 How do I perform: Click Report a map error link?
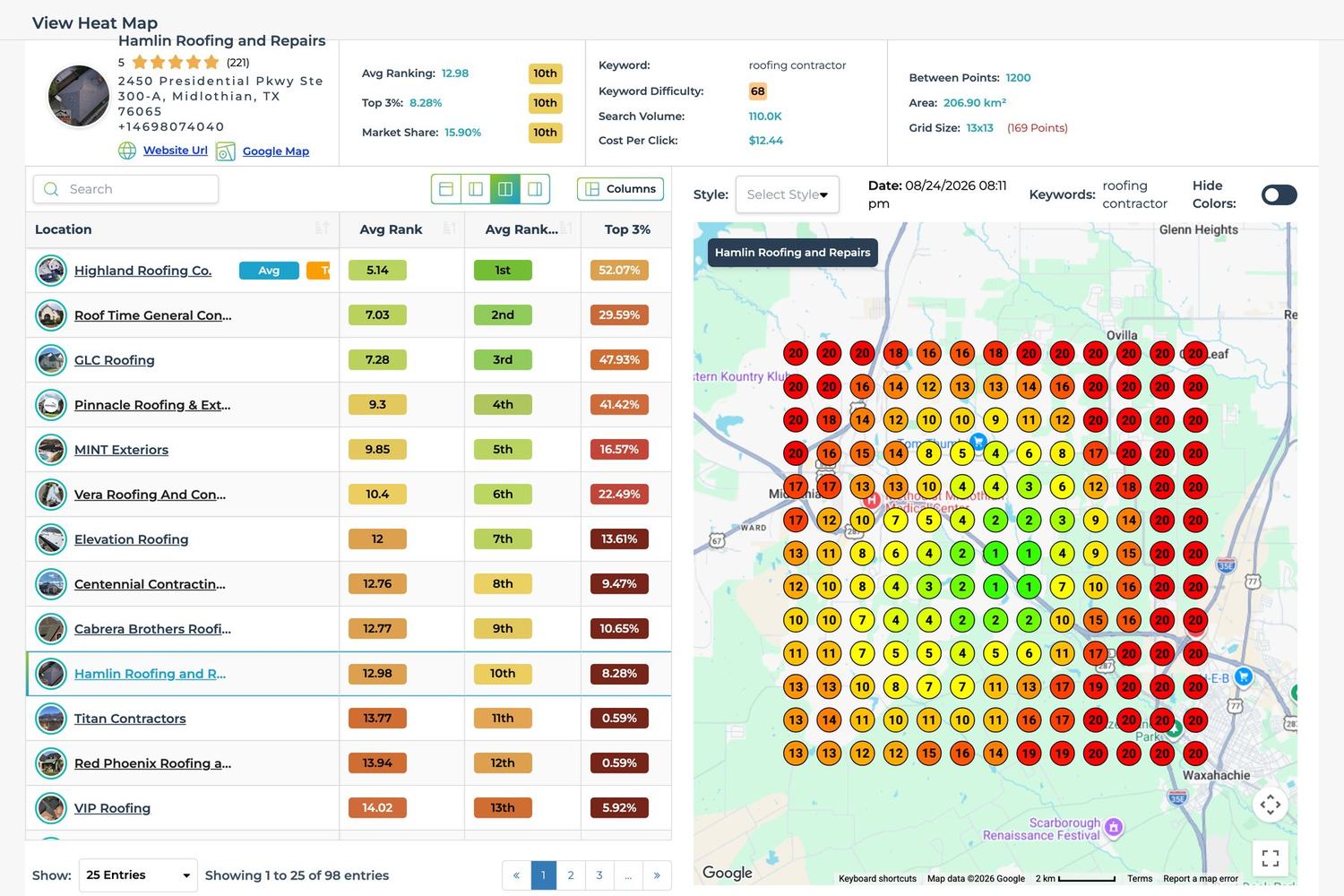[x=1201, y=879]
